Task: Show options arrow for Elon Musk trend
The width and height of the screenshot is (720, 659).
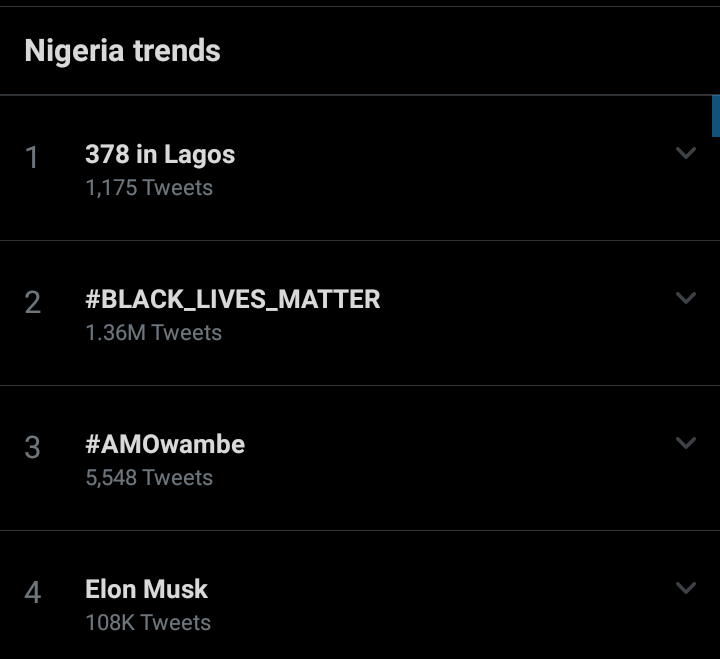Action: pos(685,588)
